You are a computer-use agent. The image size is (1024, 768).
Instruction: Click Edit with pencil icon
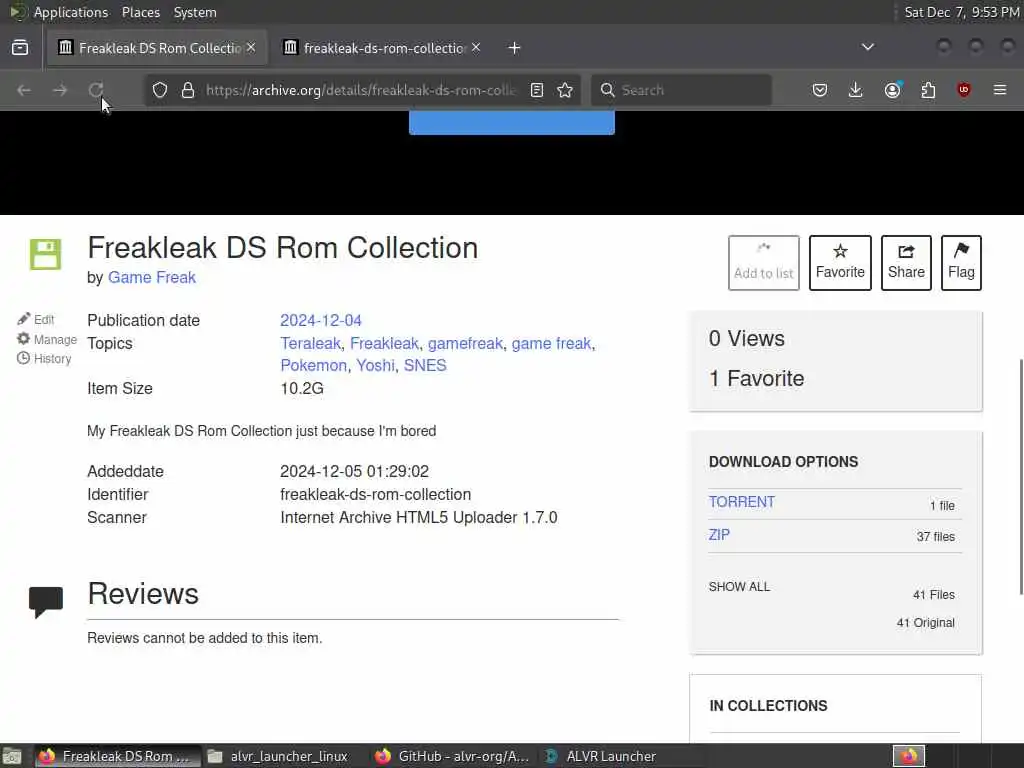click(36, 319)
